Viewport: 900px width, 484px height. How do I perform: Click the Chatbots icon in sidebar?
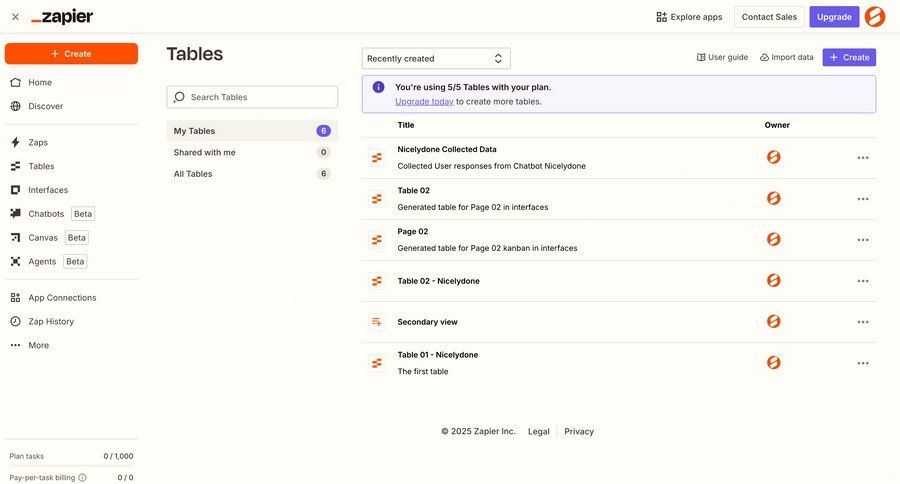coord(15,214)
